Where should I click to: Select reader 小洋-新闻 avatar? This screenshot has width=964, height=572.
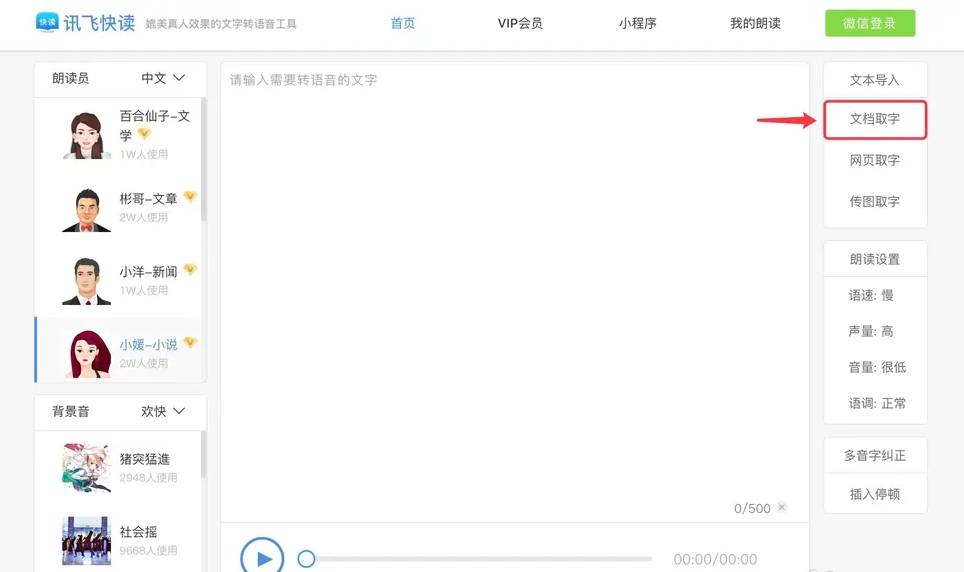point(86,282)
